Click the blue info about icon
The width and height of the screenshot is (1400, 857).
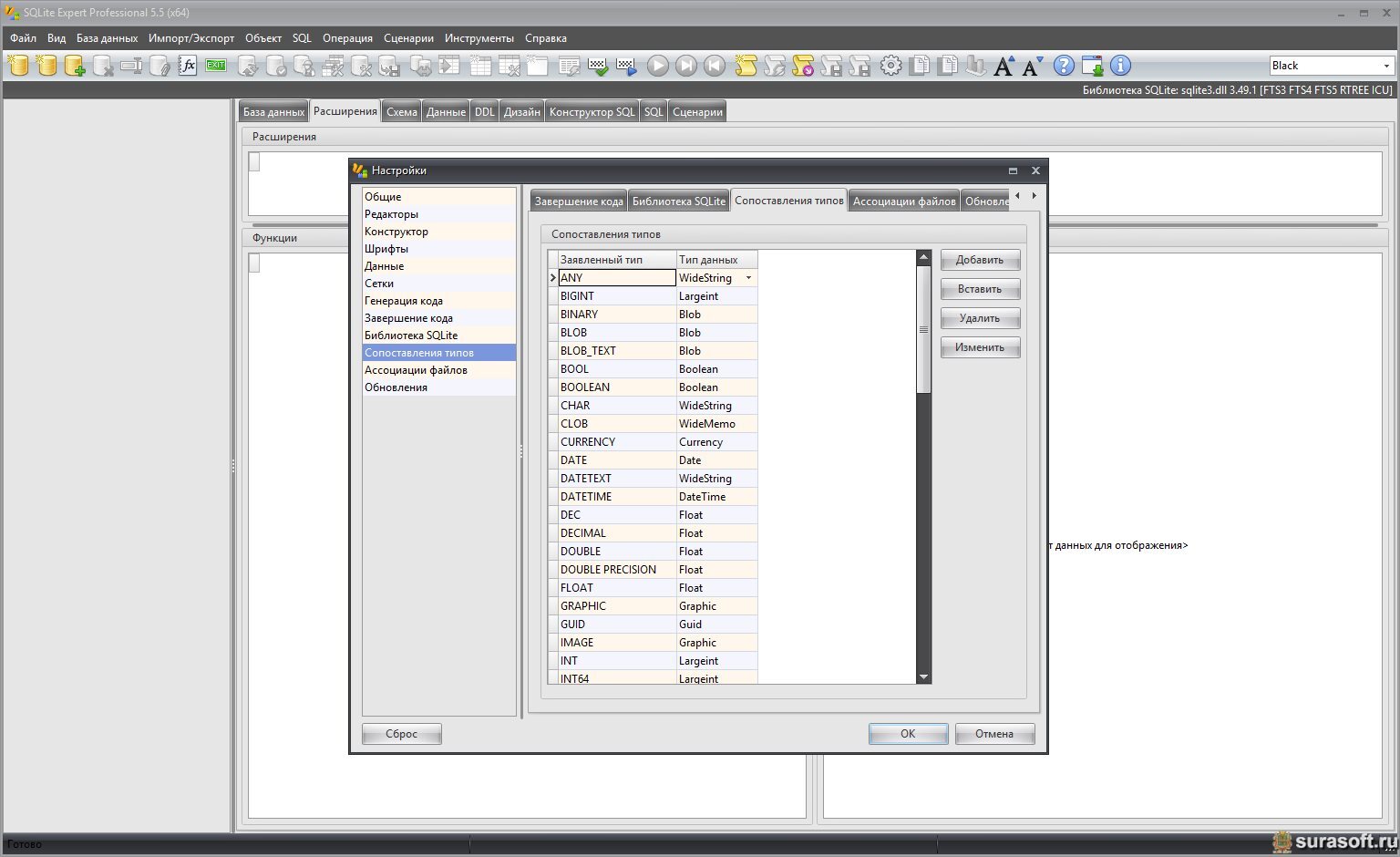tap(1120, 66)
